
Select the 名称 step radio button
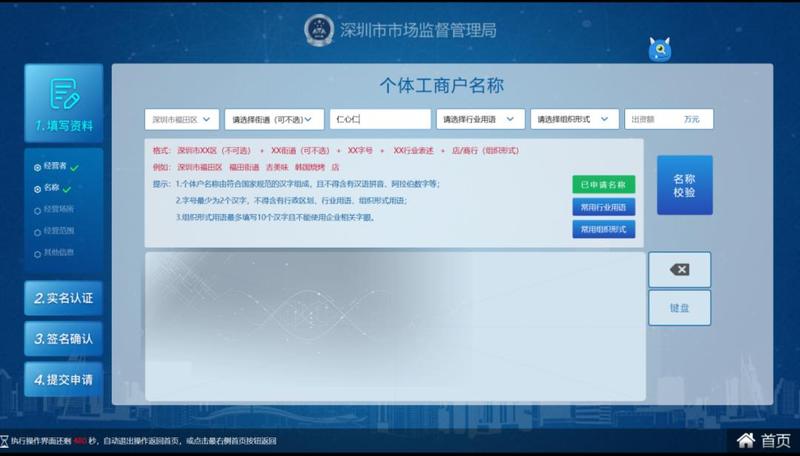[x=37, y=188]
